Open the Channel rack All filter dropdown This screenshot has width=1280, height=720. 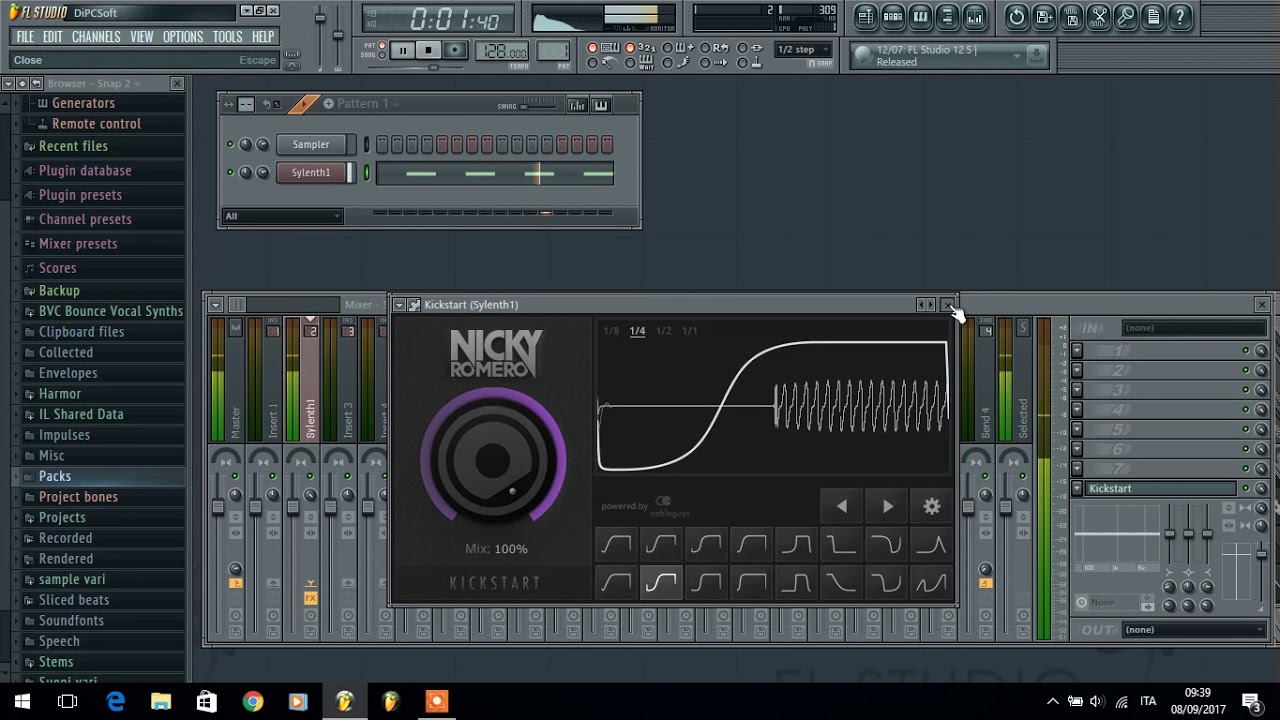282,216
